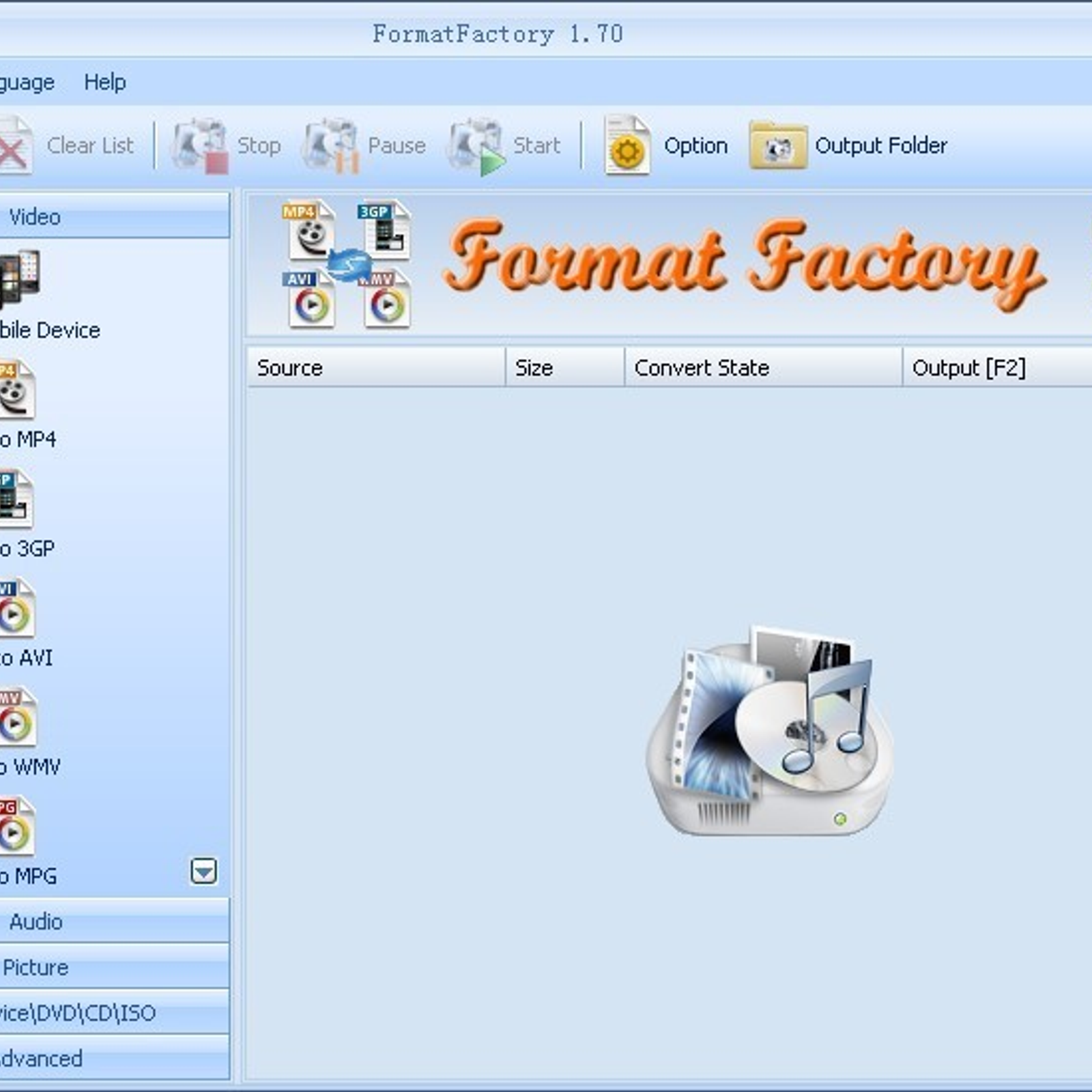
Task: Choose the to MP4 file icon in sidebar
Action: point(16,389)
